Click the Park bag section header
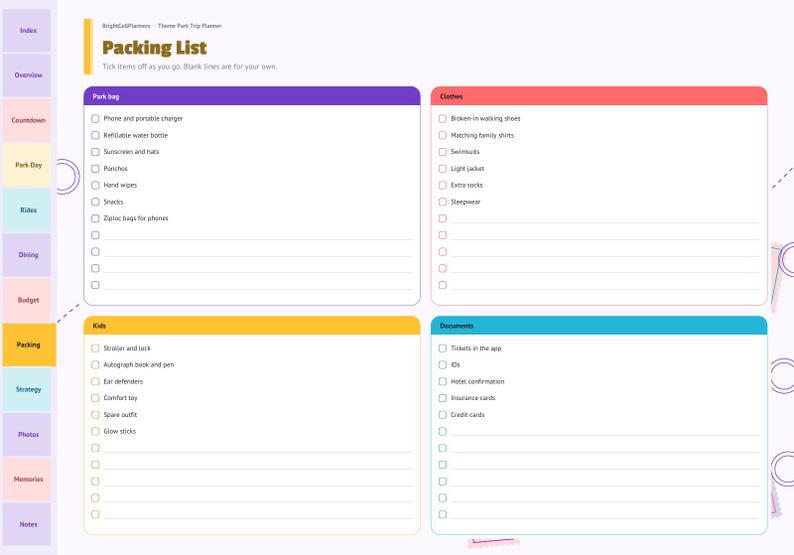Screen dimensions: 794x555 tap(252, 96)
